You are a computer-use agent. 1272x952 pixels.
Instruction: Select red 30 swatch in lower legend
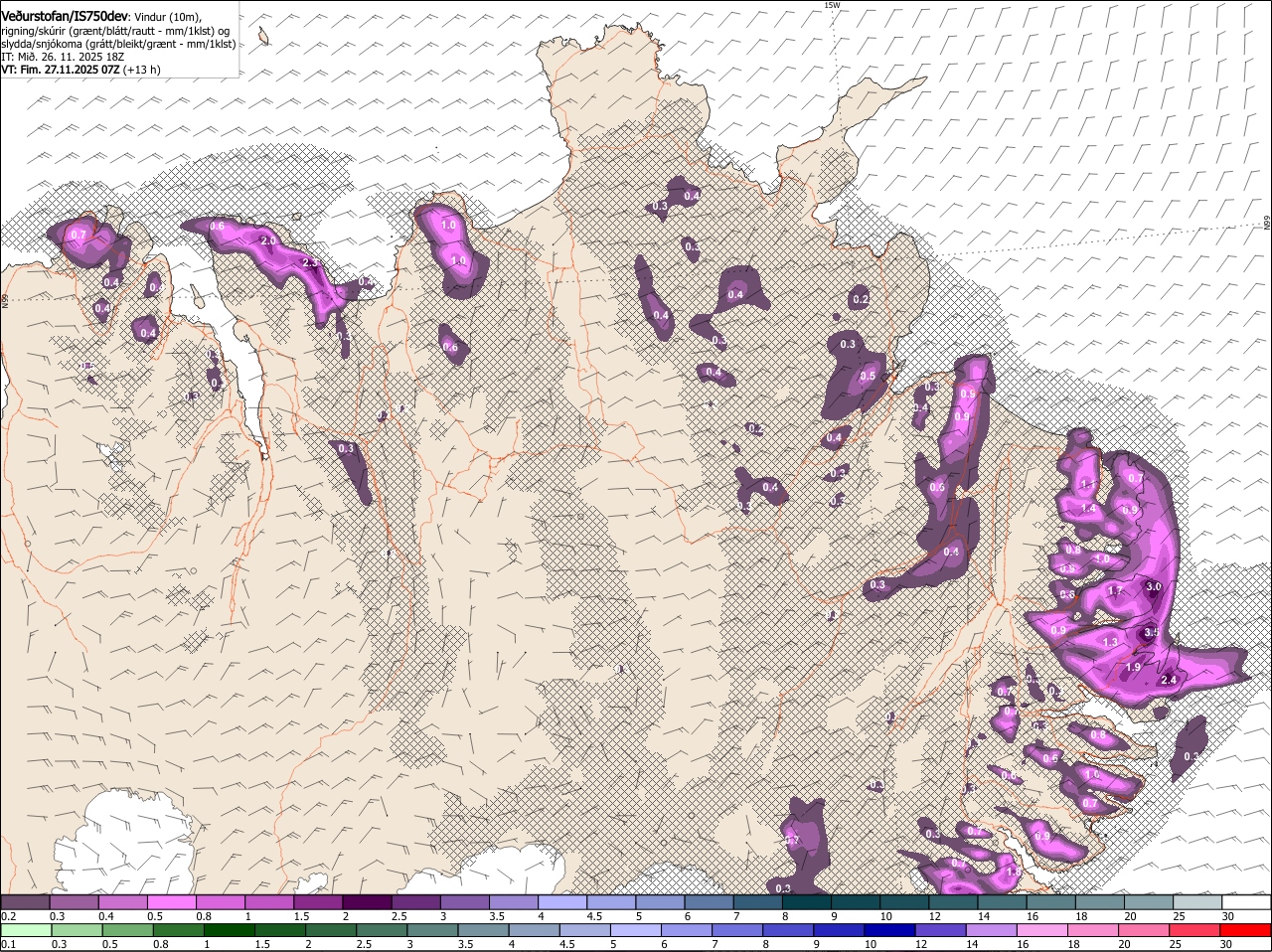coord(1245,930)
